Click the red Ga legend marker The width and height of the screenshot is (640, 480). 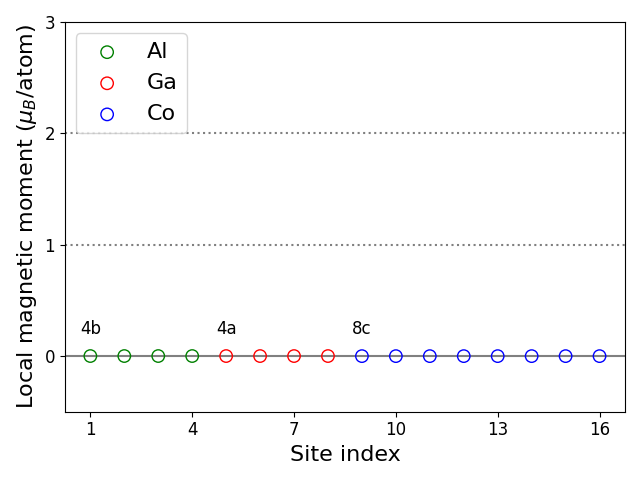[x=107, y=83]
